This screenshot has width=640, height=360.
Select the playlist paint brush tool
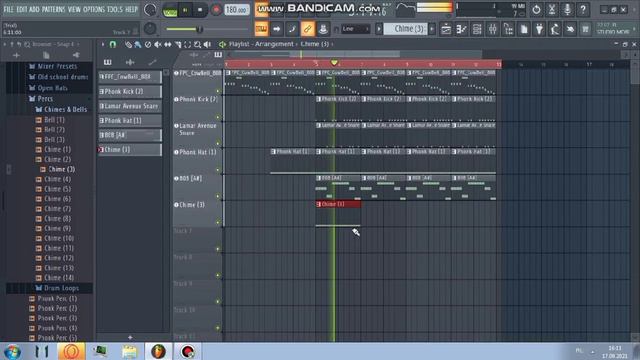click(x=138, y=44)
